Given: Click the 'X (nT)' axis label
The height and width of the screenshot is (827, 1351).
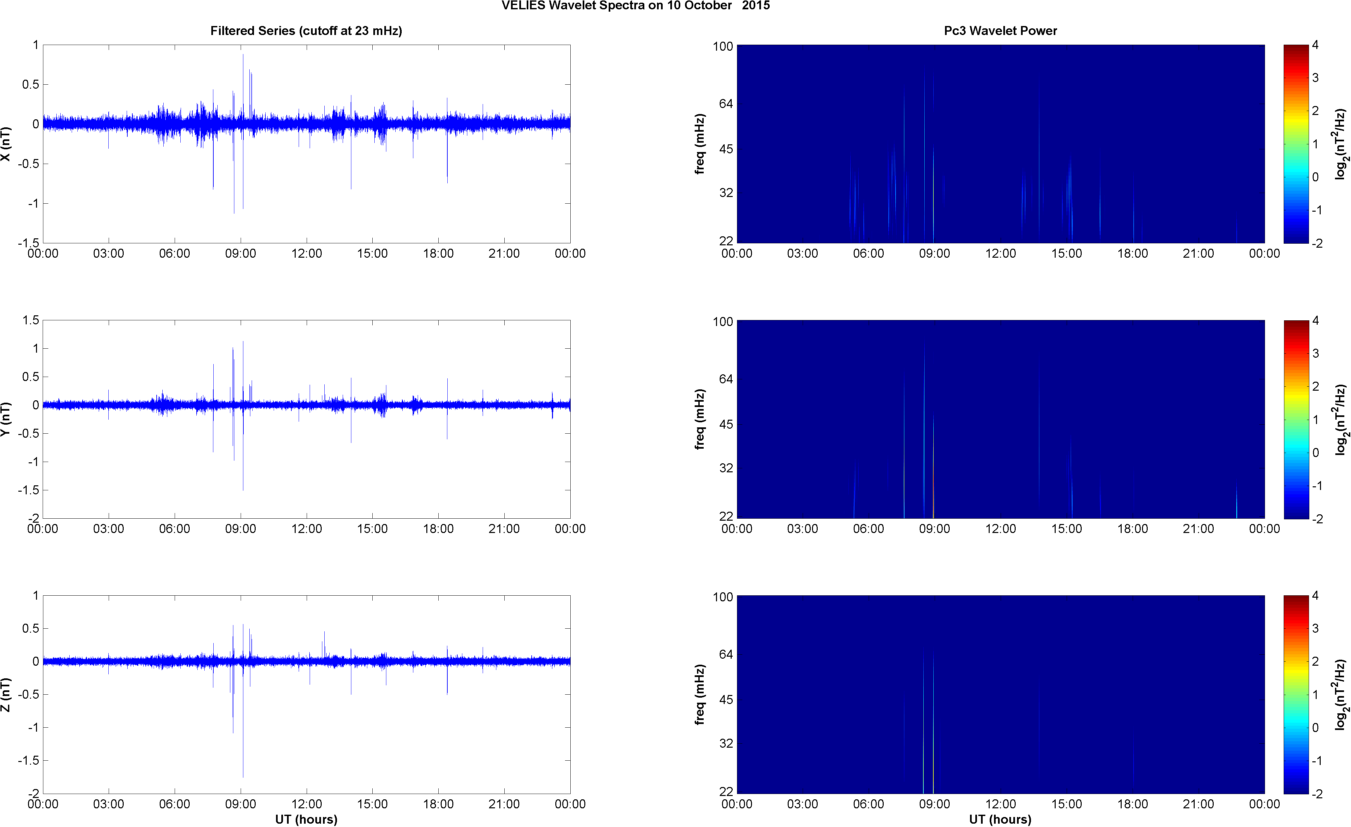Looking at the screenshot, I should click(6, 143).
